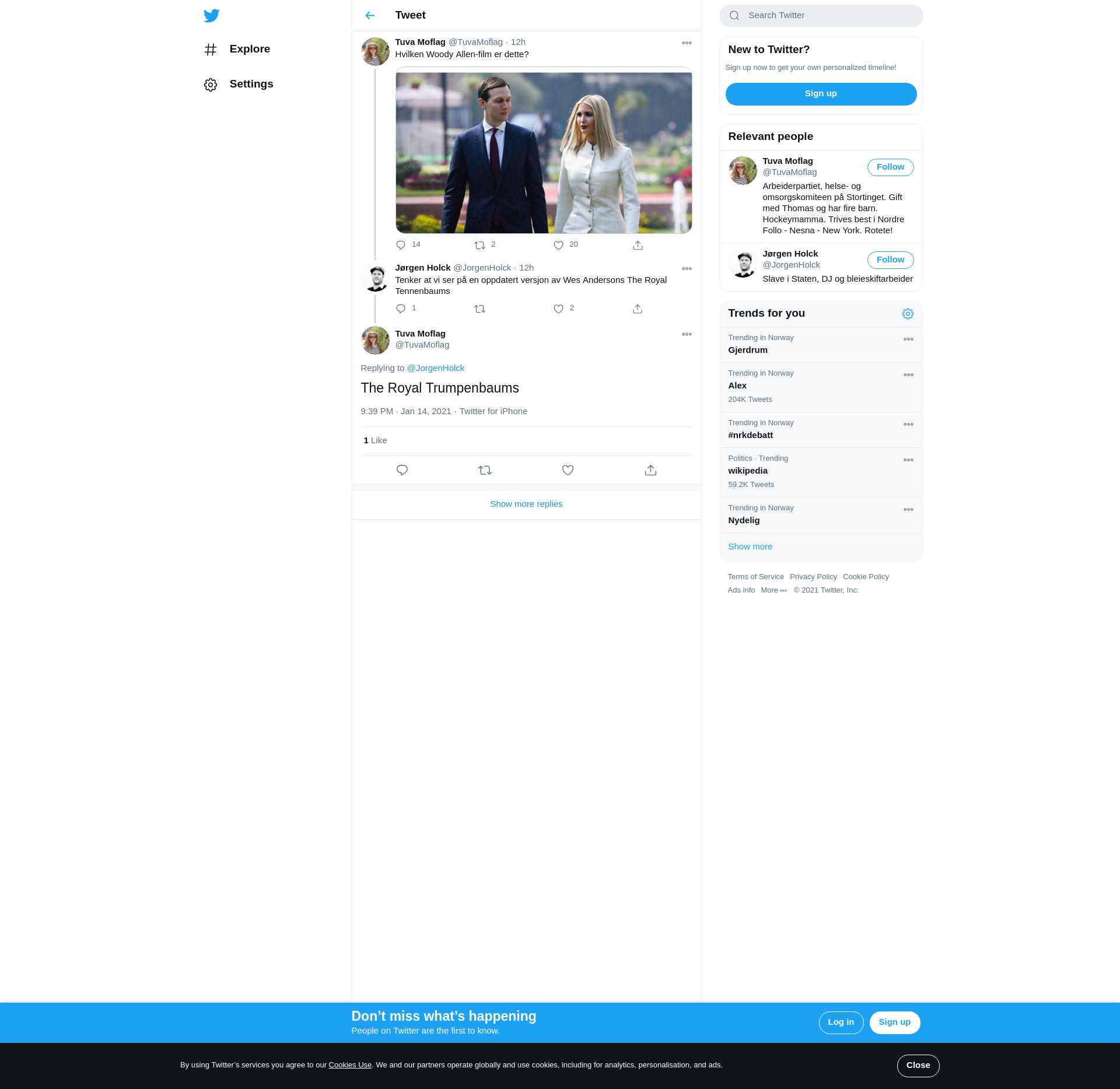Open Ads info
This screenshot has width=1120, height=1089.
(741, 590)
